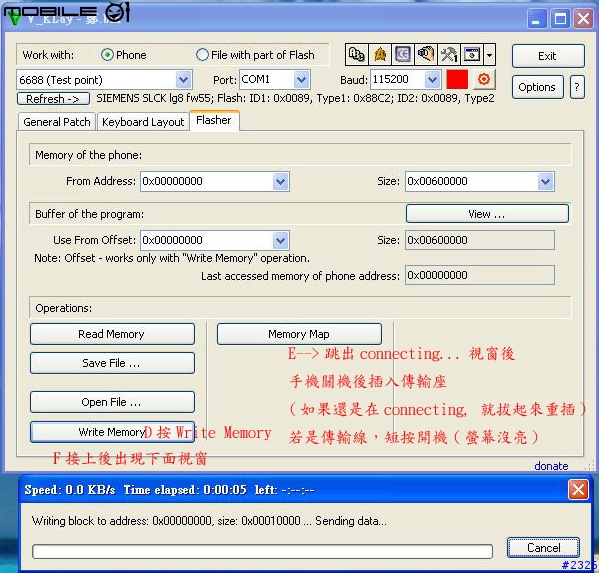This screenshot has height=573, width=599.
Task: Expand the memory Size 0x00600000 dropdown
Action: pyautogui.click(x=545, y=181)
